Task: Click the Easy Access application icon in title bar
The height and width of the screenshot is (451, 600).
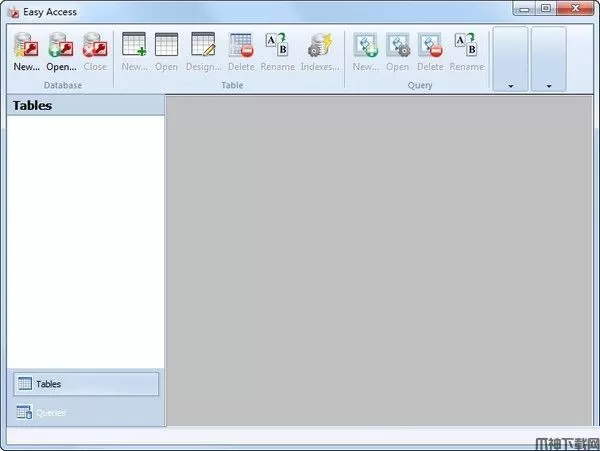Action: (x=14, y=13)
